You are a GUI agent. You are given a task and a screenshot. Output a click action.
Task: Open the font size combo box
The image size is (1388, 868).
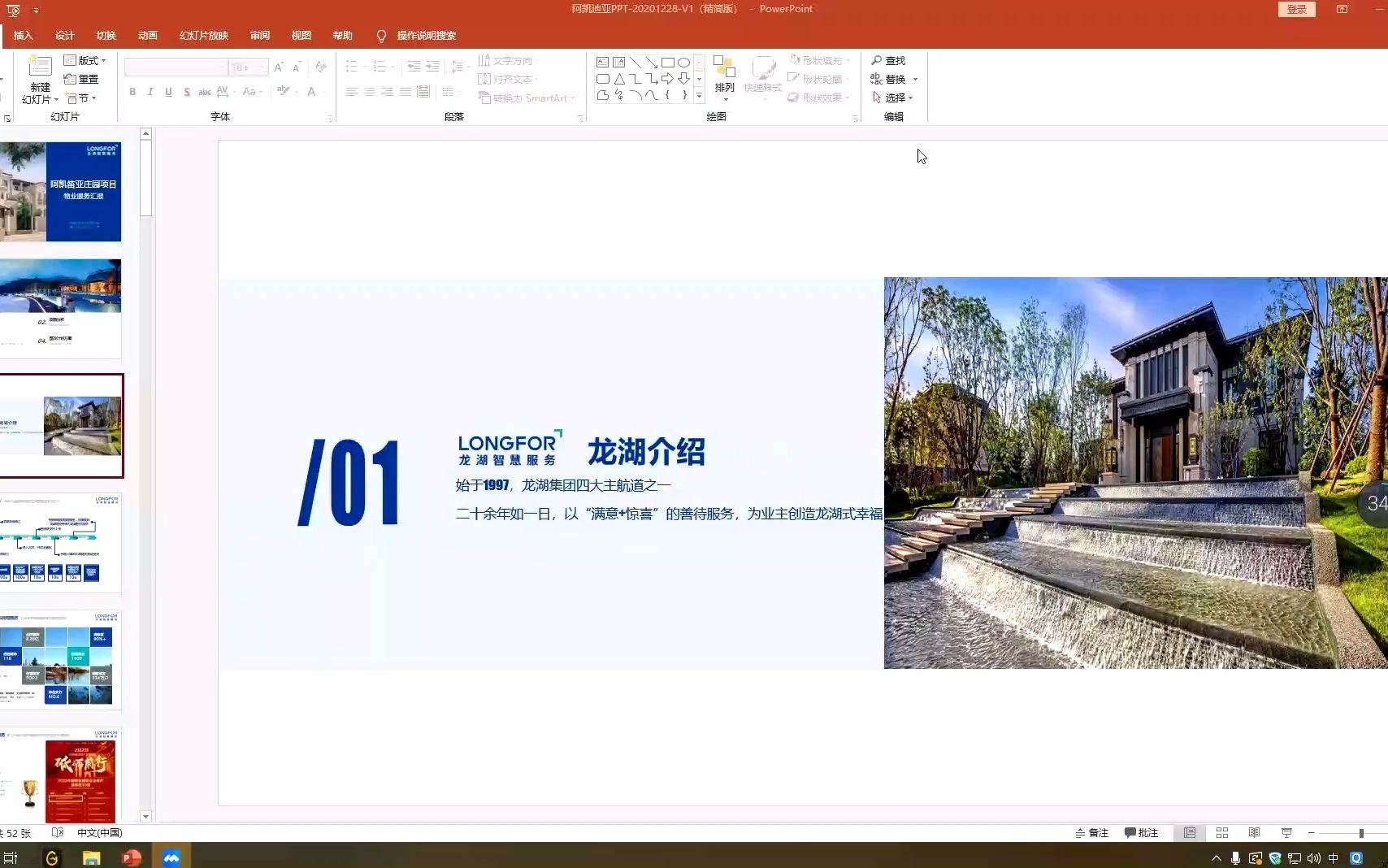248,67
